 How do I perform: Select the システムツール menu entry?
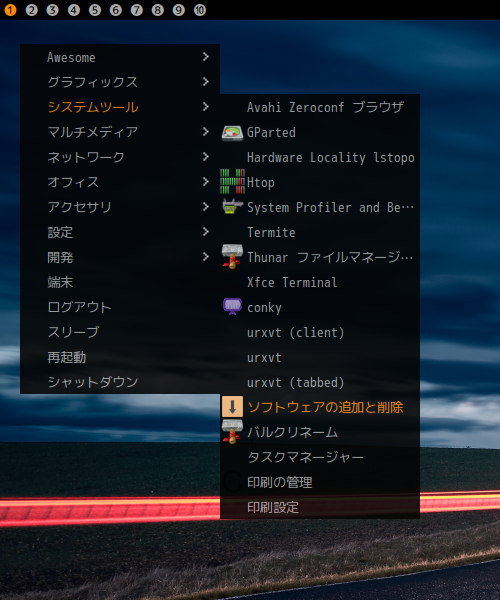(x=120, y=107)
